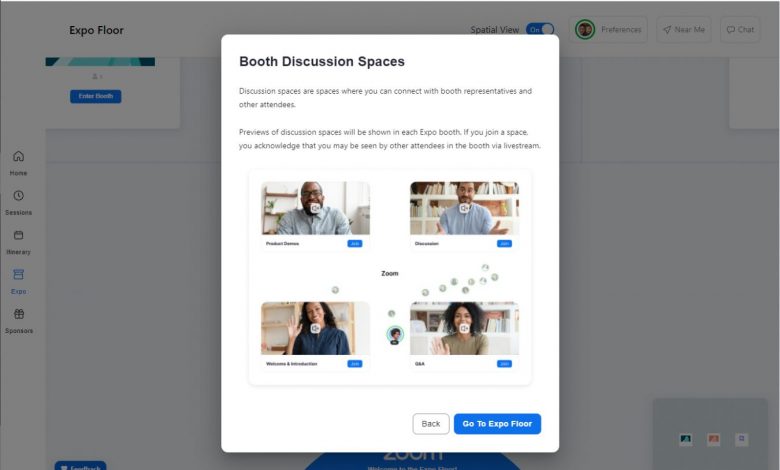
Task: Click the Booth Discussion Spaces heading
Action: point(322,61)
